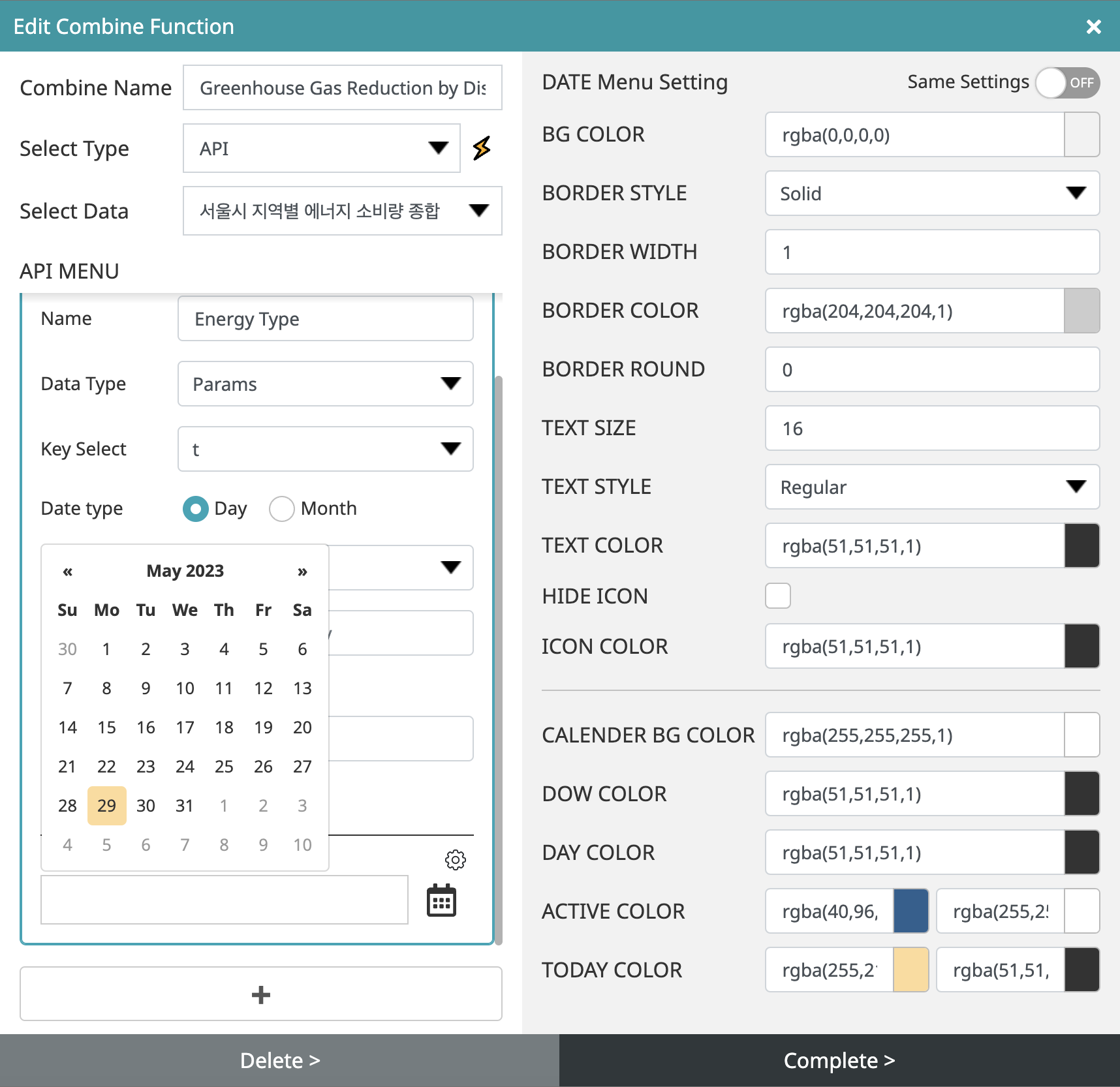The width and height of the screenshot is (1120, 1087).
Task: Open the Key Select dropdown
Action: (326, 449)
